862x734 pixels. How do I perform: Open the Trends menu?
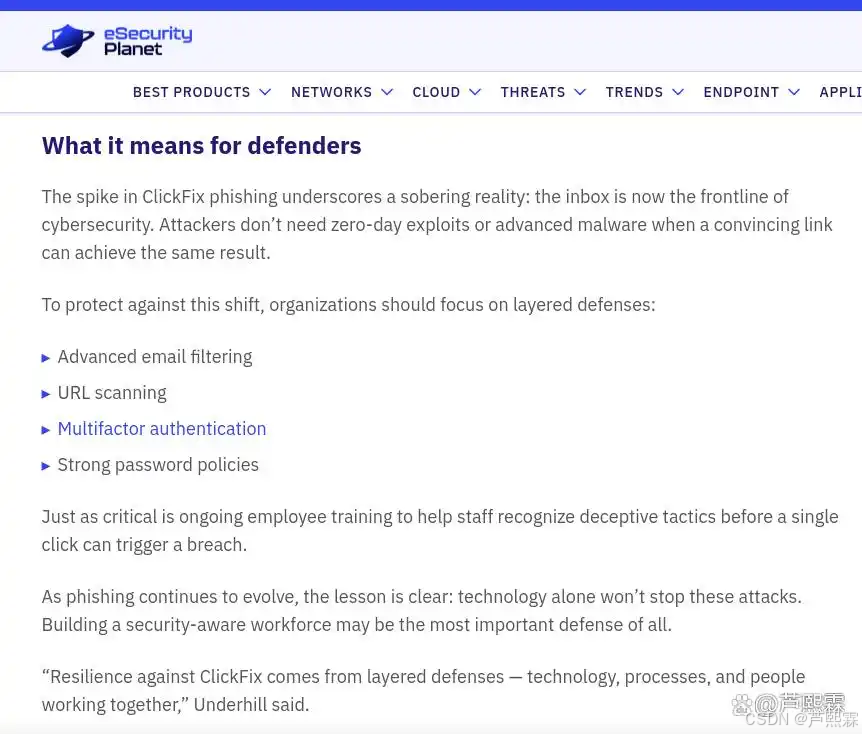coord(634,92)
